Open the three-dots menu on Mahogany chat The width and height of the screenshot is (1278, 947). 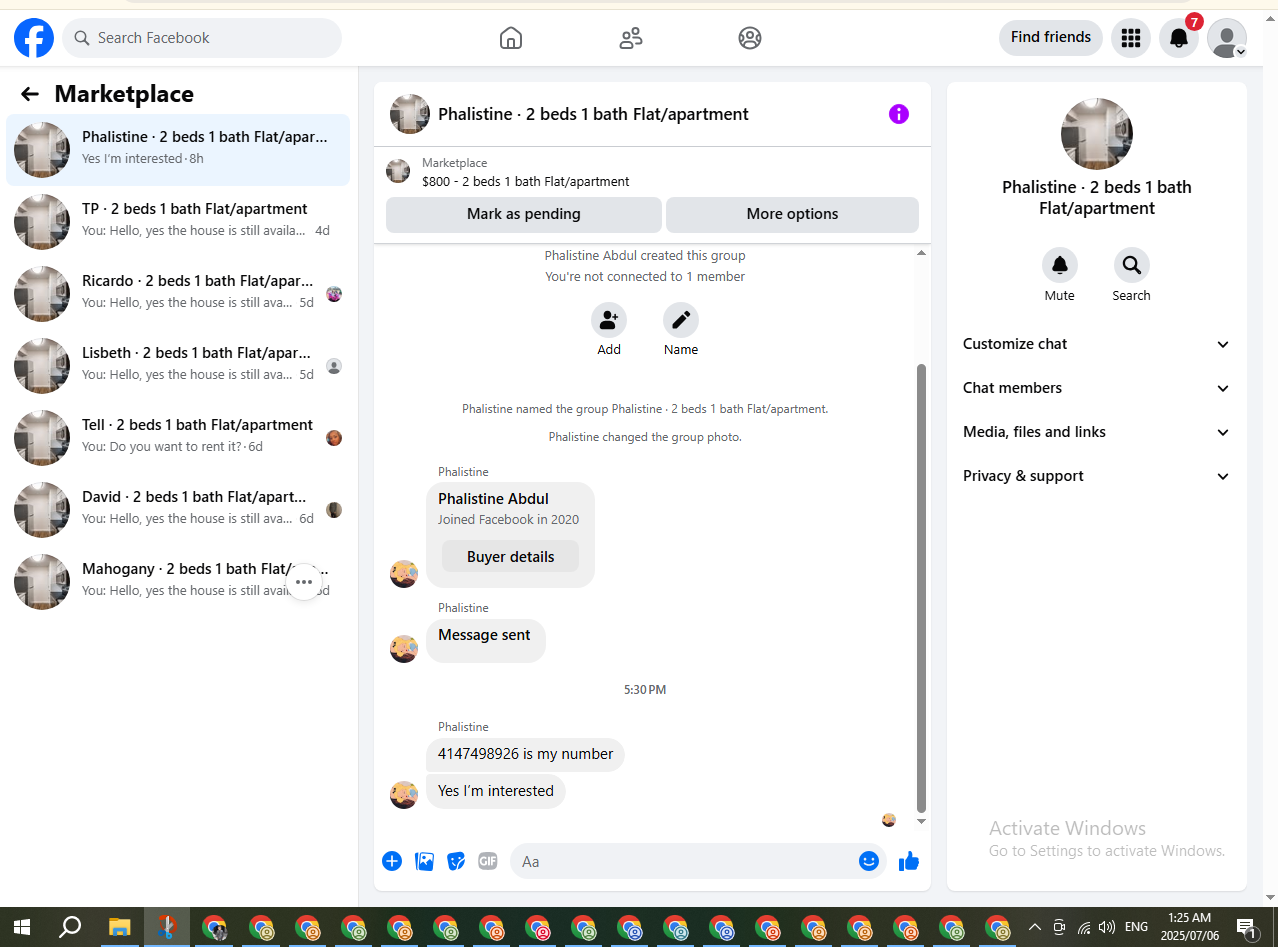coord(304,582)
